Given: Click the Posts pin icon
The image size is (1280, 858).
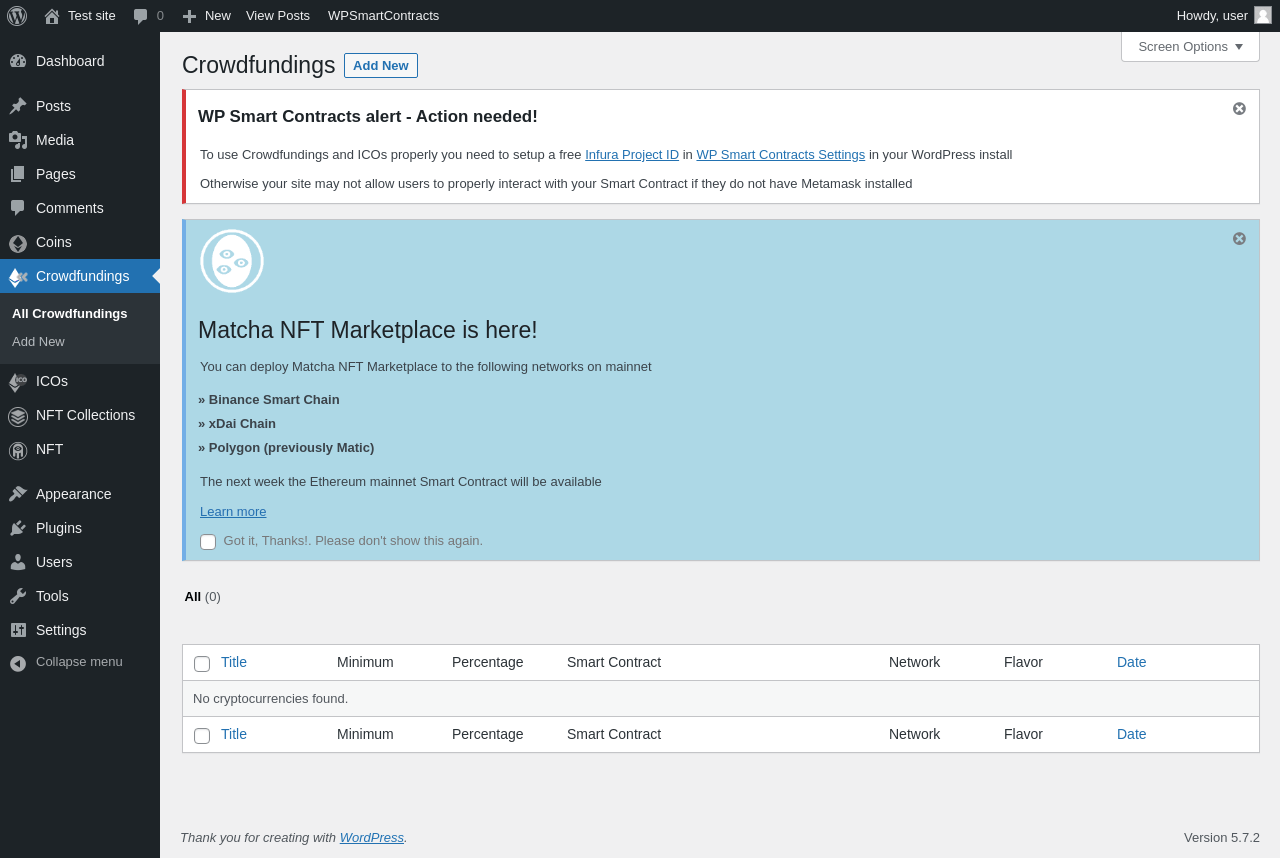Looking at the screenshot, I should click(x=18, y=106).
